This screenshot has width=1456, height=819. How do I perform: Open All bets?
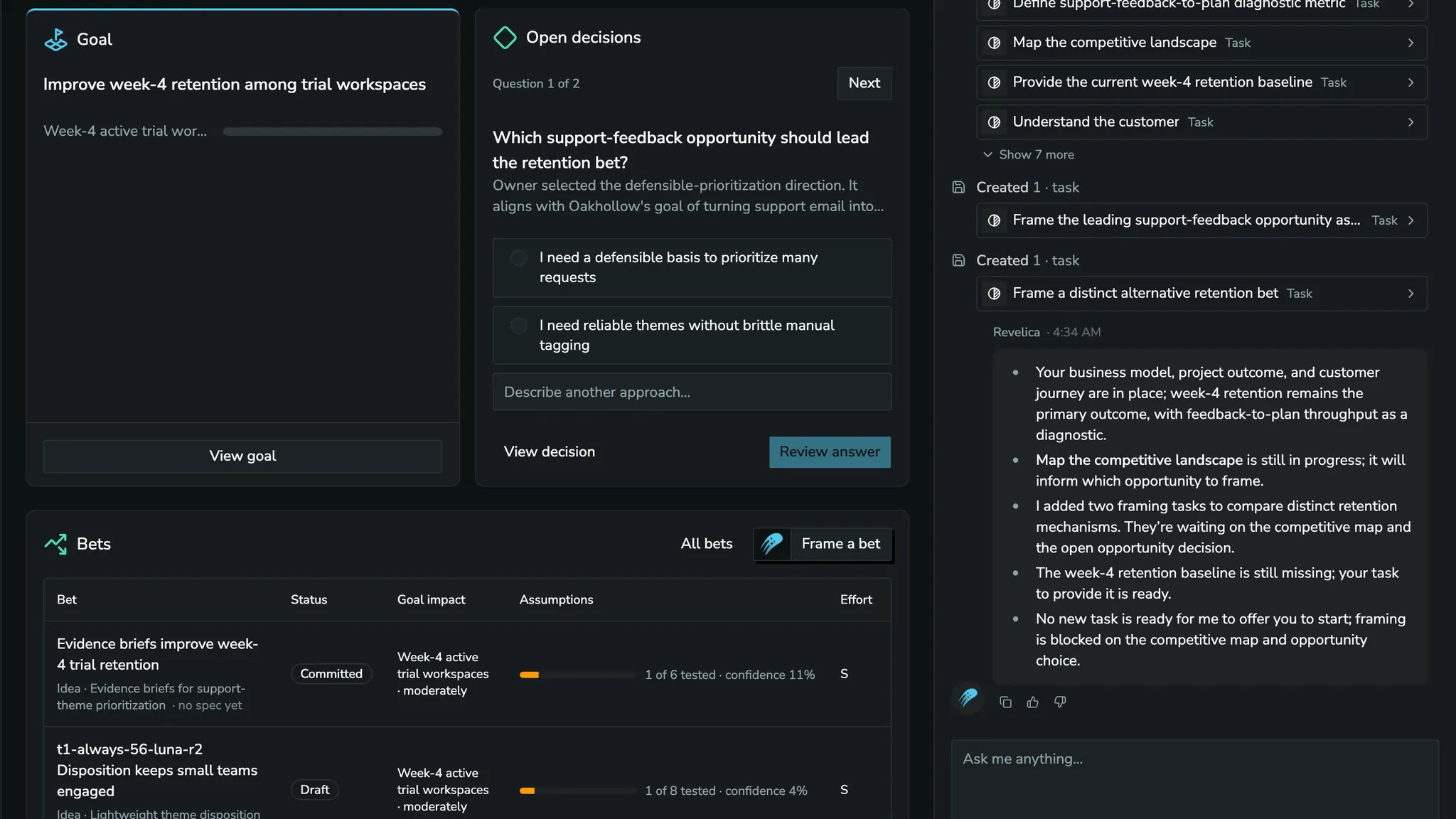pyautogui.click(x=706, y=544)
